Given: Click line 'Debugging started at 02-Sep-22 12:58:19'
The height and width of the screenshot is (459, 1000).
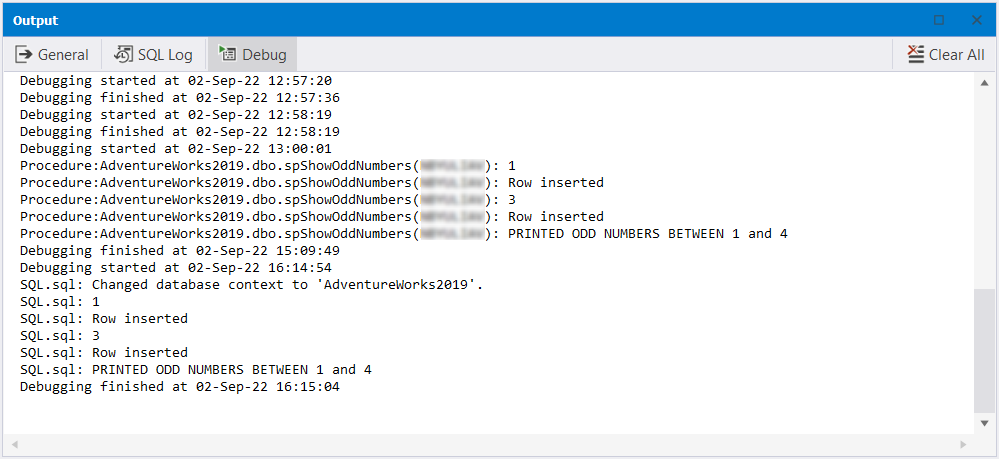Looking at the screenshot, I should point(175,115).
